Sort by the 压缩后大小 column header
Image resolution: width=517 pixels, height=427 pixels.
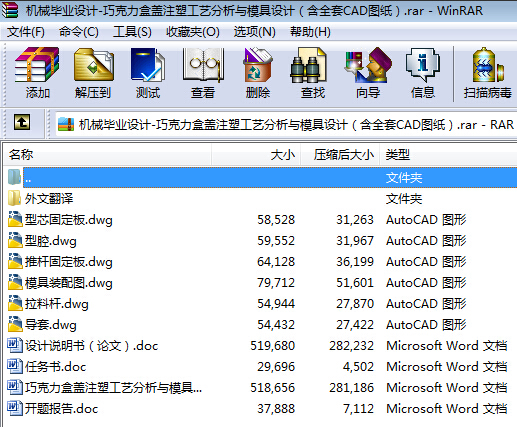[340, 155]
